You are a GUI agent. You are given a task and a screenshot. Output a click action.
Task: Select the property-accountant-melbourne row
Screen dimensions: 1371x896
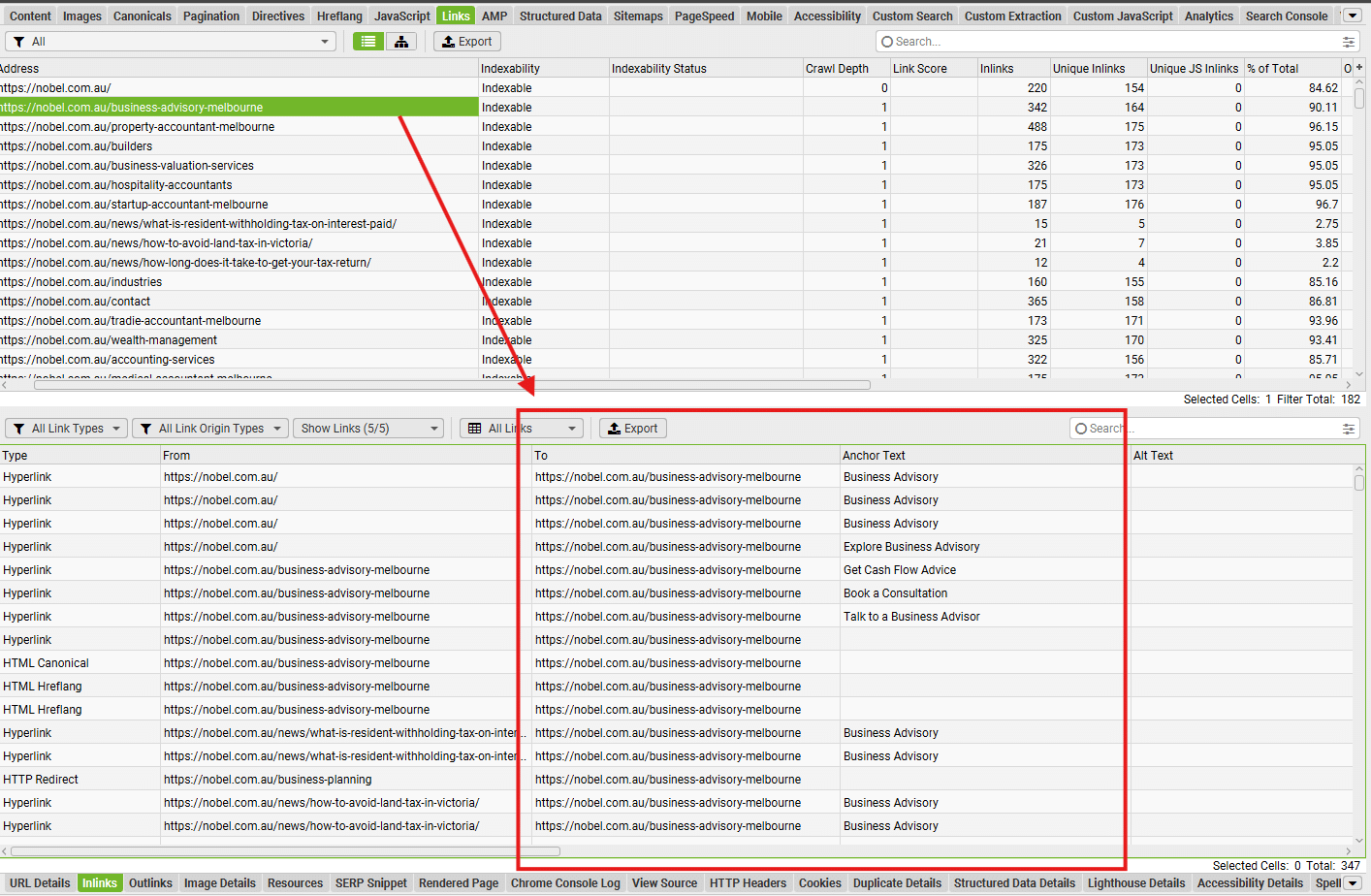pyautogui.click(x=239, y=127)
